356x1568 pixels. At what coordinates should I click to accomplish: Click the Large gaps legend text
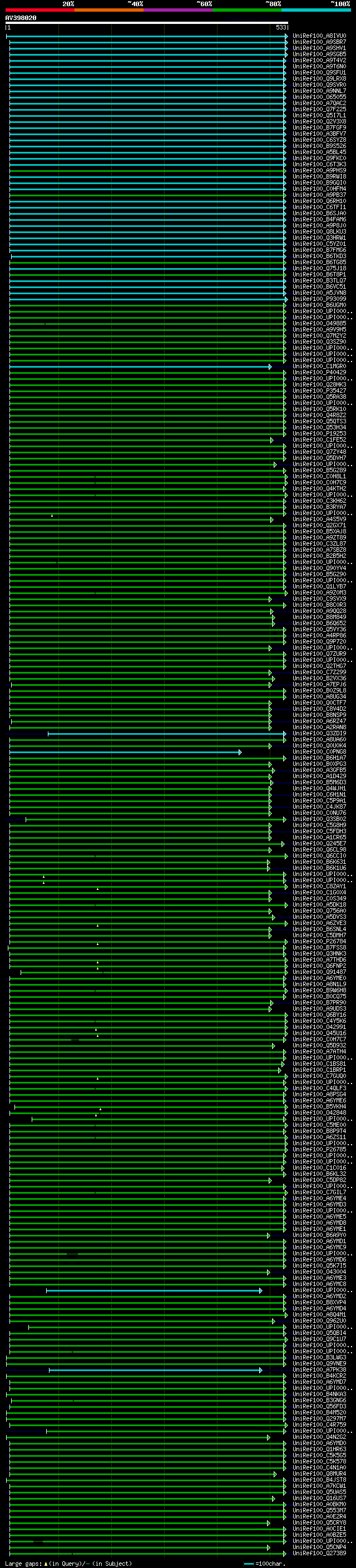(68, 1563)
